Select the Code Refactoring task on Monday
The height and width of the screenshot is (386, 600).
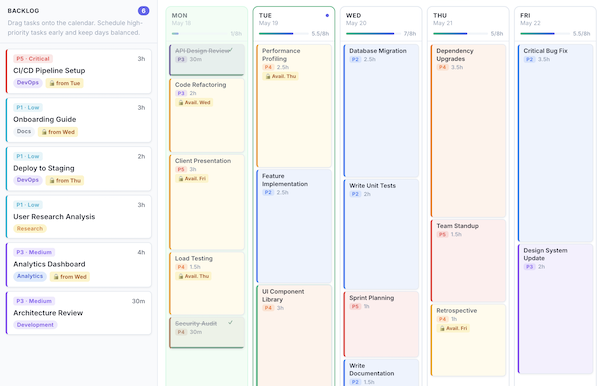[x=207, y=115]
